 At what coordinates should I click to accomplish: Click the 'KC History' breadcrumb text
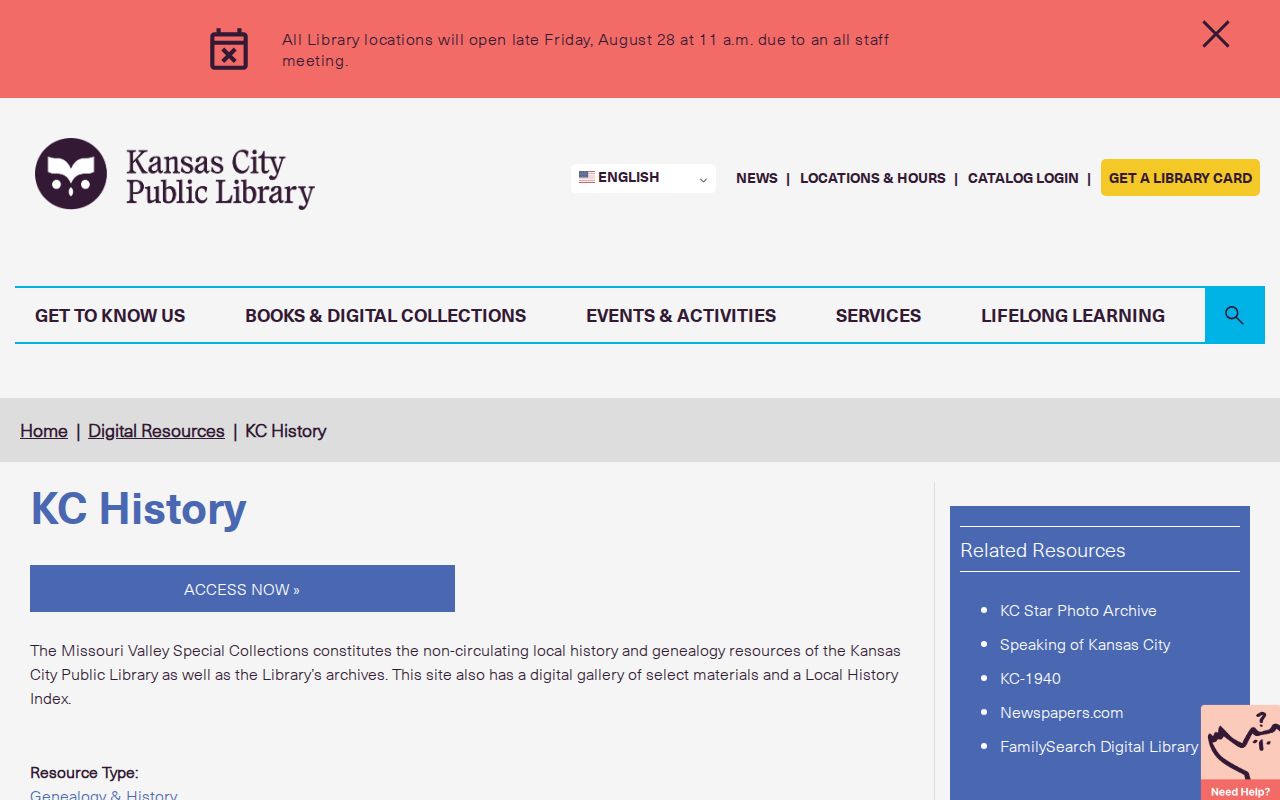coord(286,431)
